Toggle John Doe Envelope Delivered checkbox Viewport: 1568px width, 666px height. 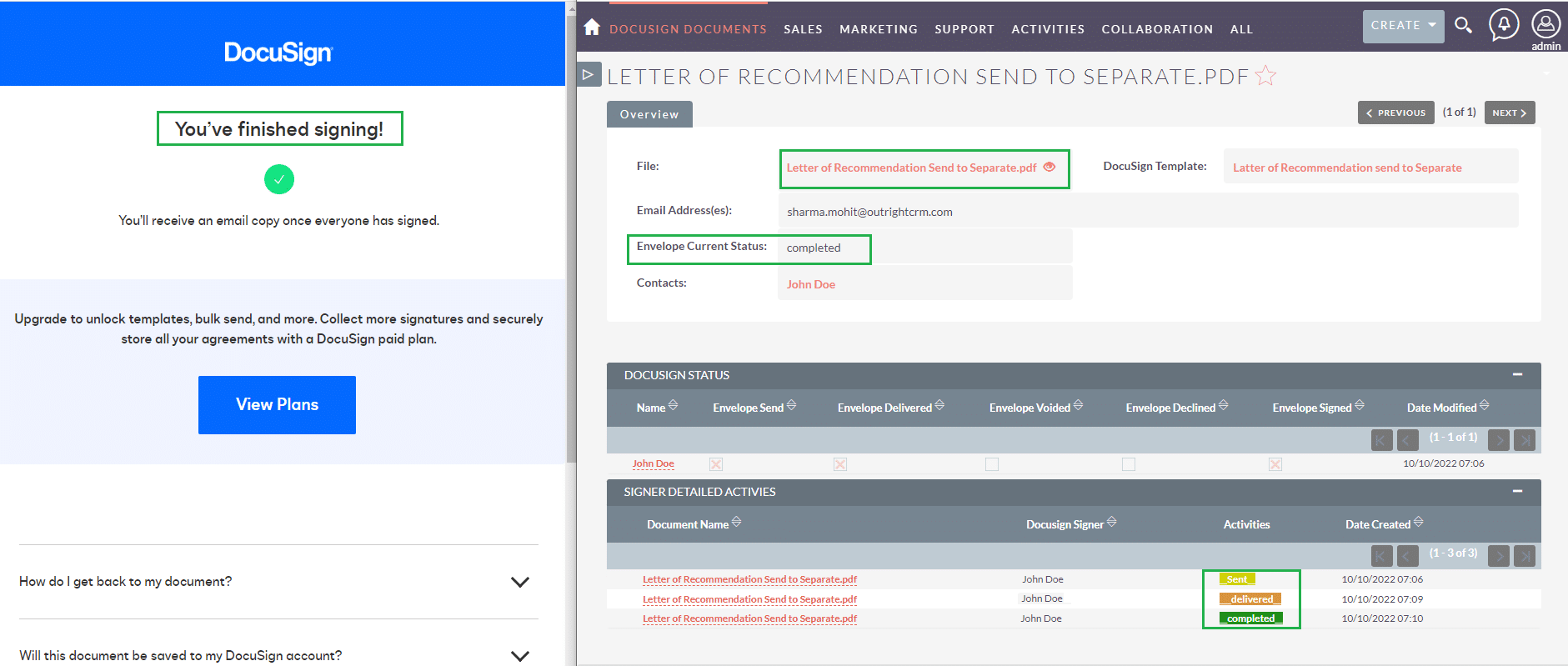coord(840,463)
